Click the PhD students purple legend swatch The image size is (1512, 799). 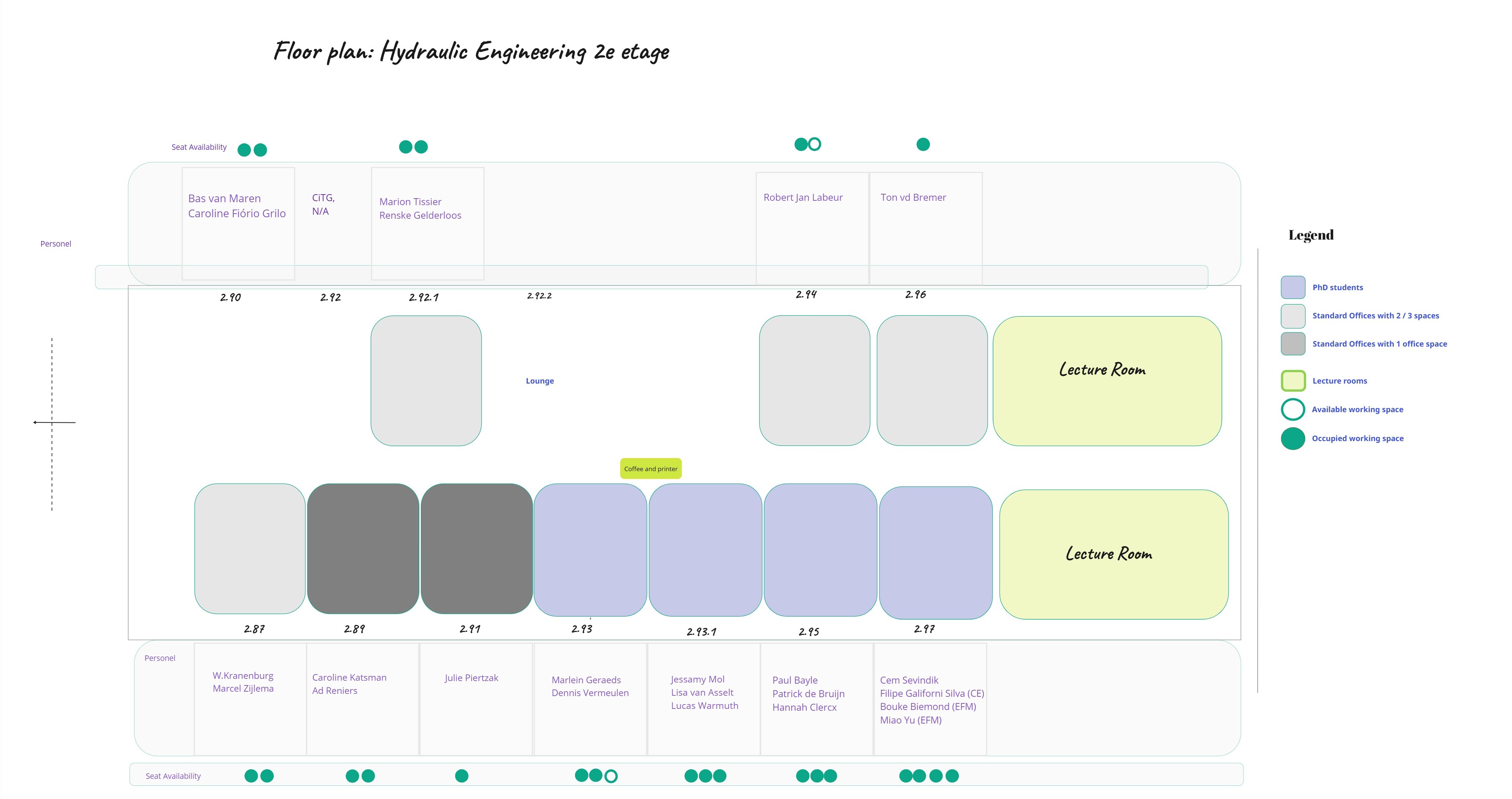point(1292,288)
